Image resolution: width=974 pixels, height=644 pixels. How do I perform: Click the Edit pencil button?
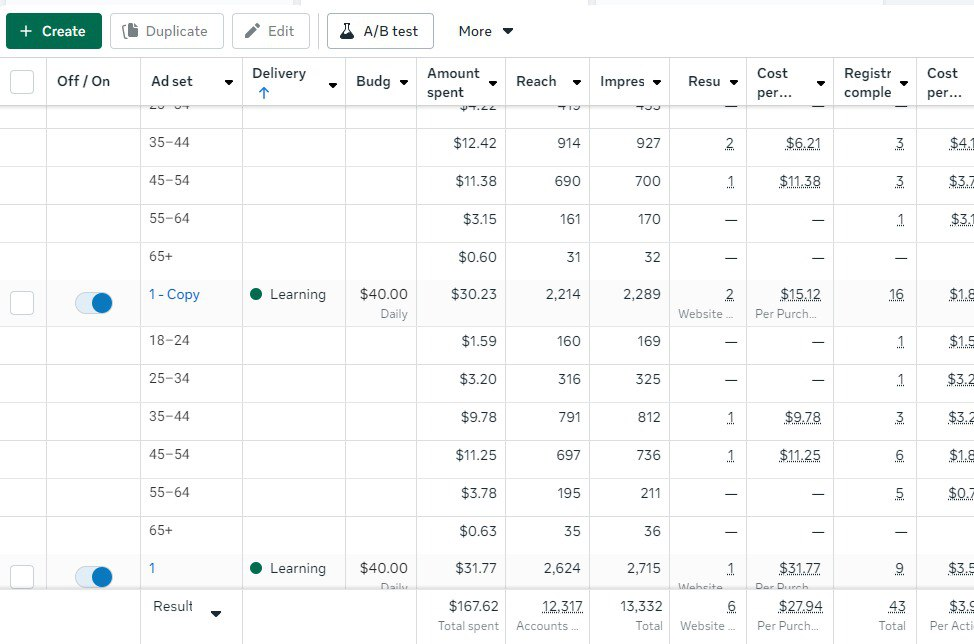(270, 31)
